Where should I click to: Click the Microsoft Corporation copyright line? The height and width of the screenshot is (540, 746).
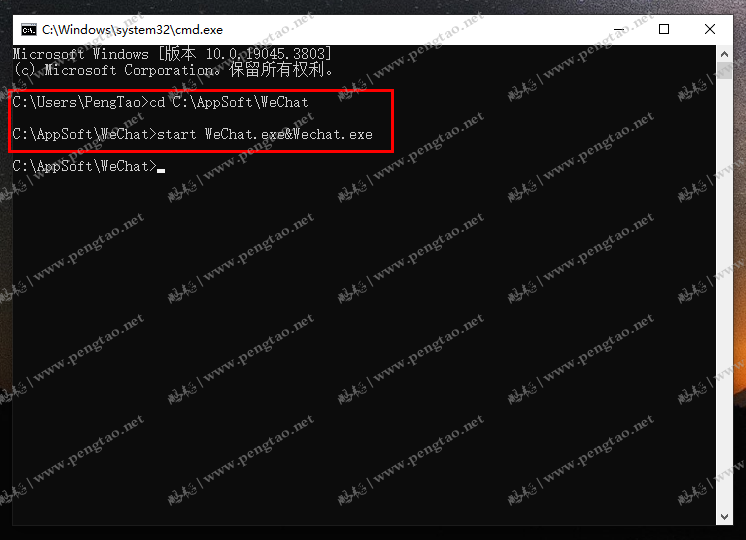click(x=173, y=70)
